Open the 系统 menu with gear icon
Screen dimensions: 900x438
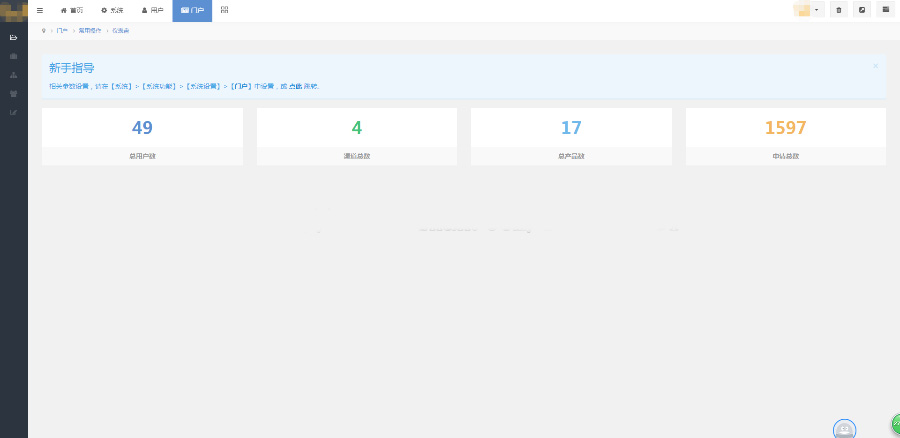(x=111, y=10)
